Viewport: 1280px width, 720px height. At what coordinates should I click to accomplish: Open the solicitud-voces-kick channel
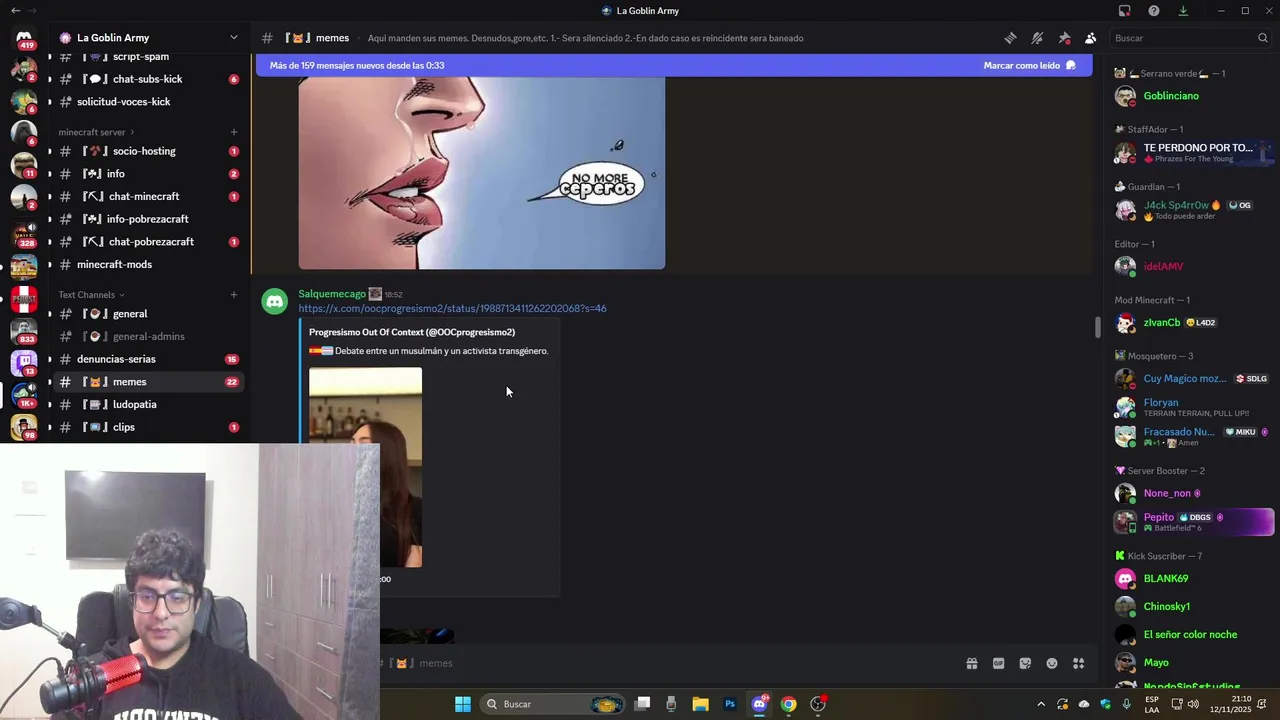[148, 102]
